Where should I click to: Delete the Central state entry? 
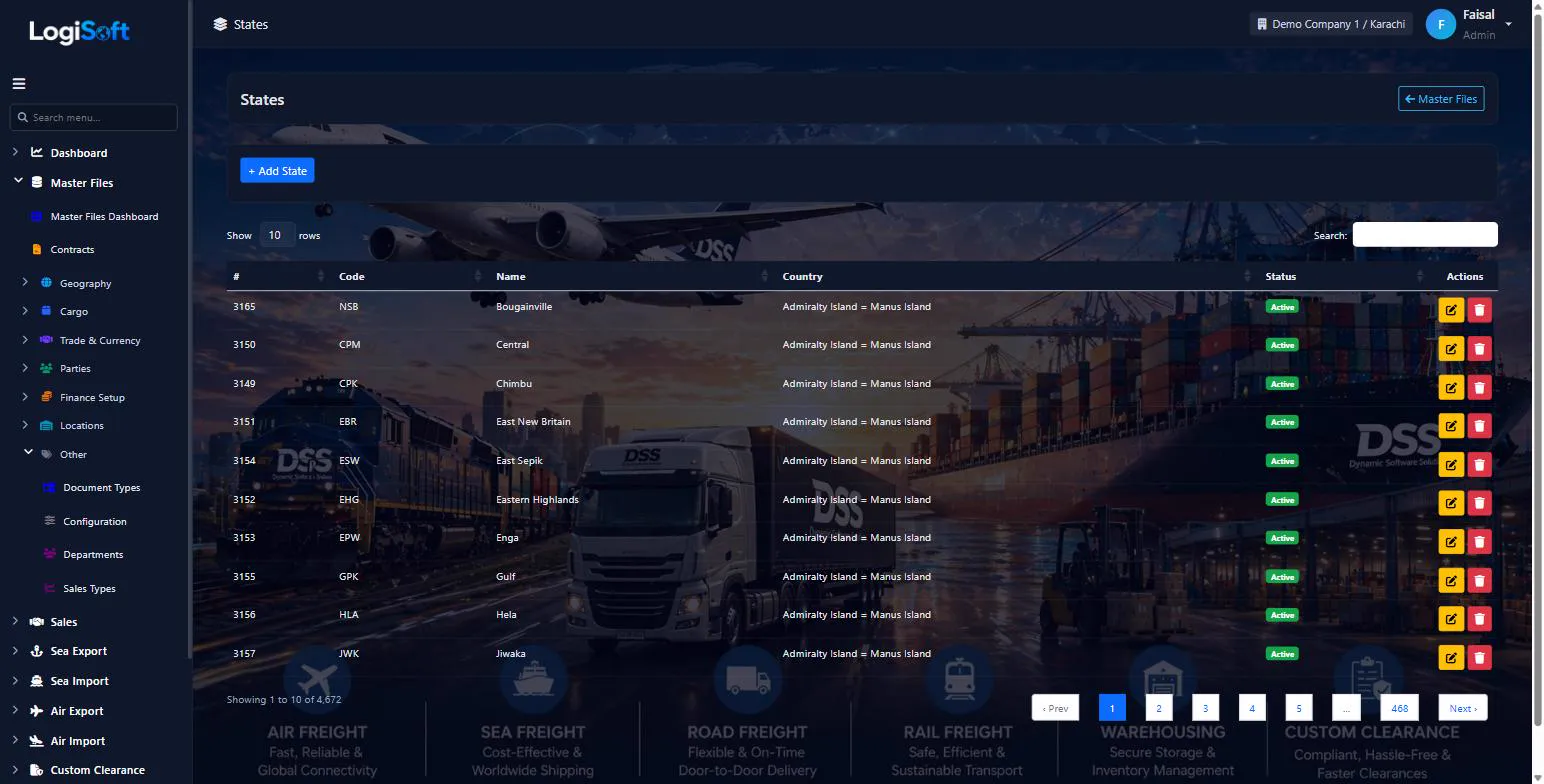pyautogui.click(x=1479, y=348)
